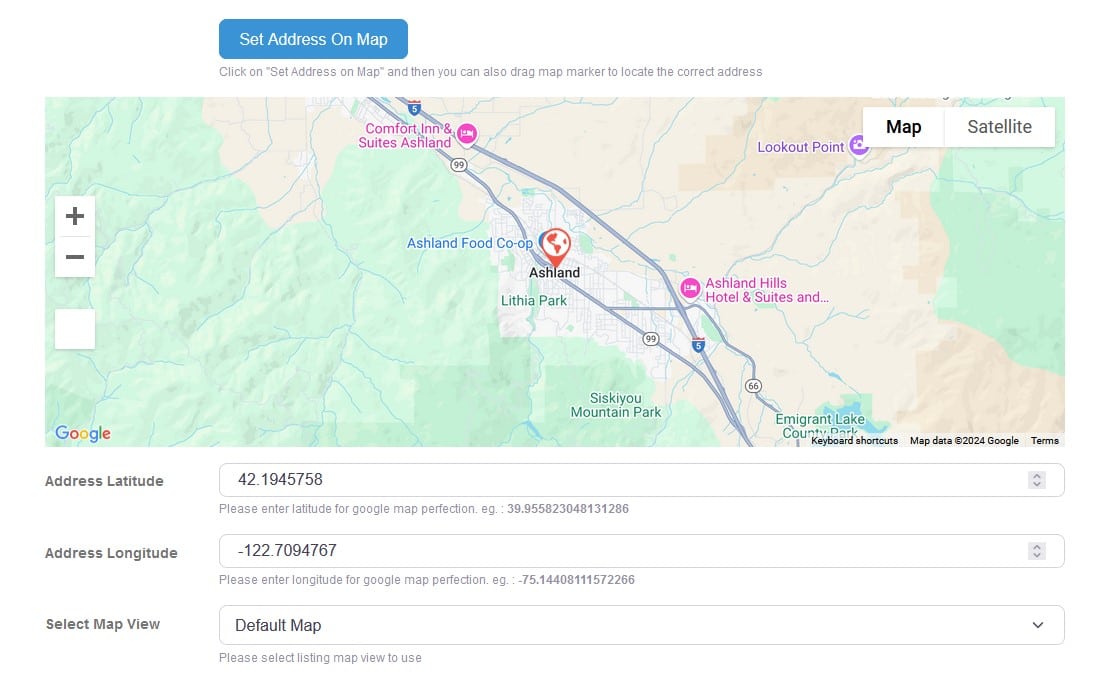The width and height of the screenshot is (1117, 680).
Task: Click the Pegman street view control box
Action: 75,329
